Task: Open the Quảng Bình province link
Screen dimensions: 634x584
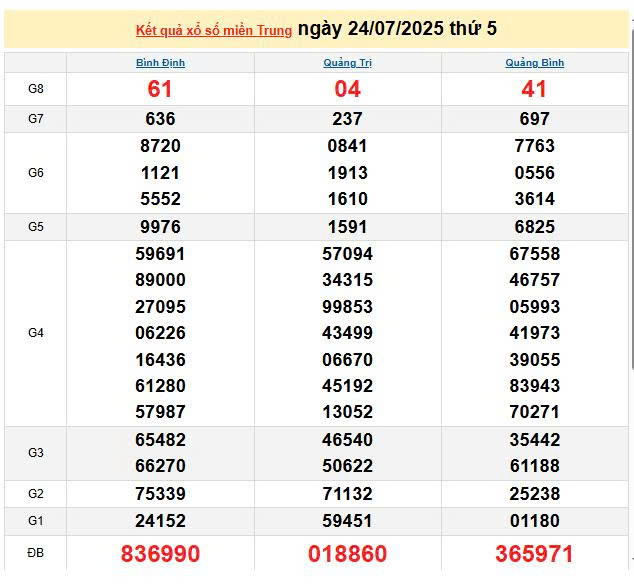Action: tap(535, 63)
